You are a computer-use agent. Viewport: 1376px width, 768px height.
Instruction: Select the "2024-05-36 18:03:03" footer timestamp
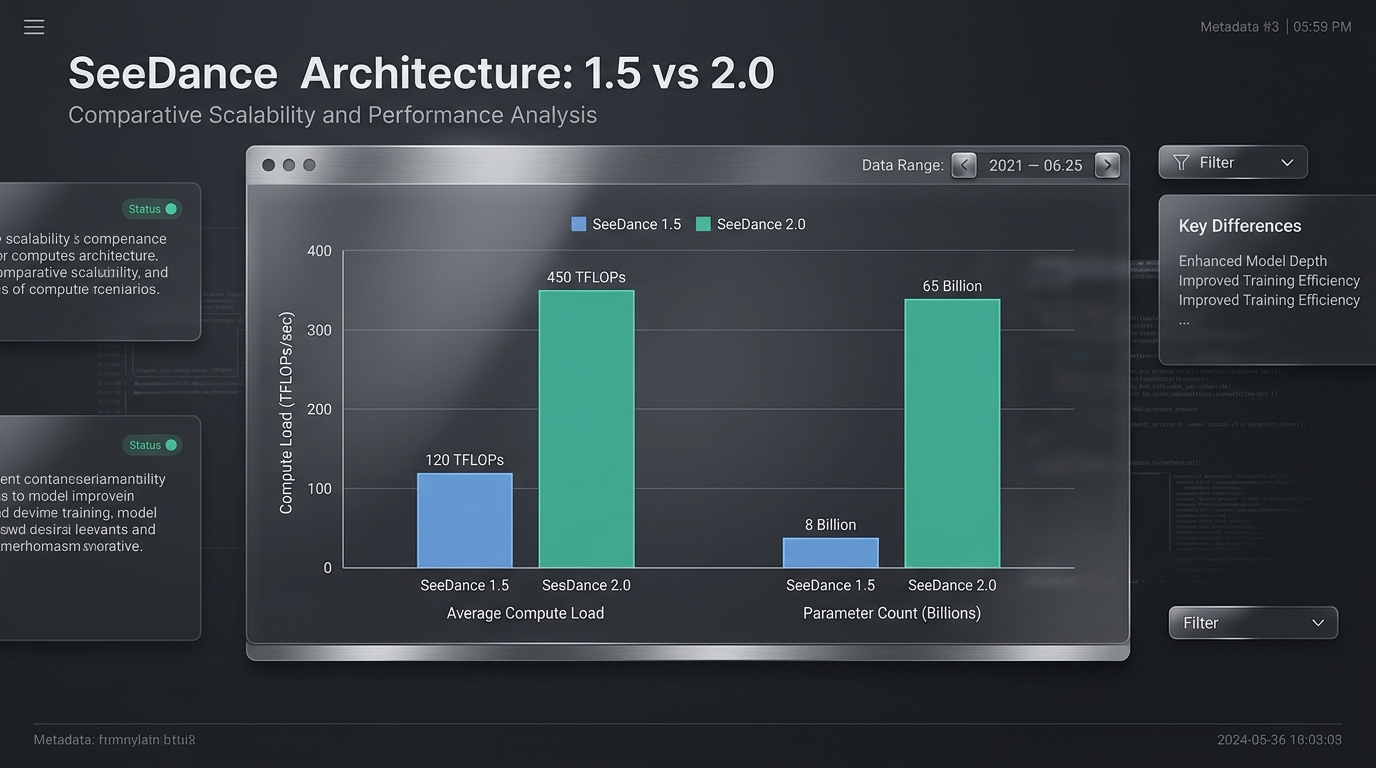1279,740
